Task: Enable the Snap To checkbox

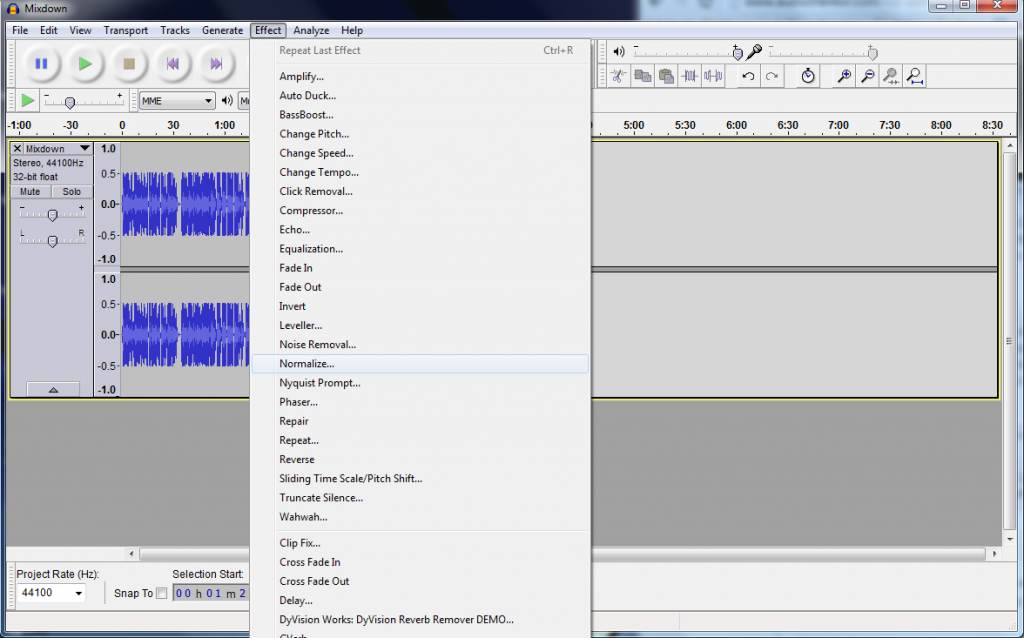Action: [x=161, y=593]
